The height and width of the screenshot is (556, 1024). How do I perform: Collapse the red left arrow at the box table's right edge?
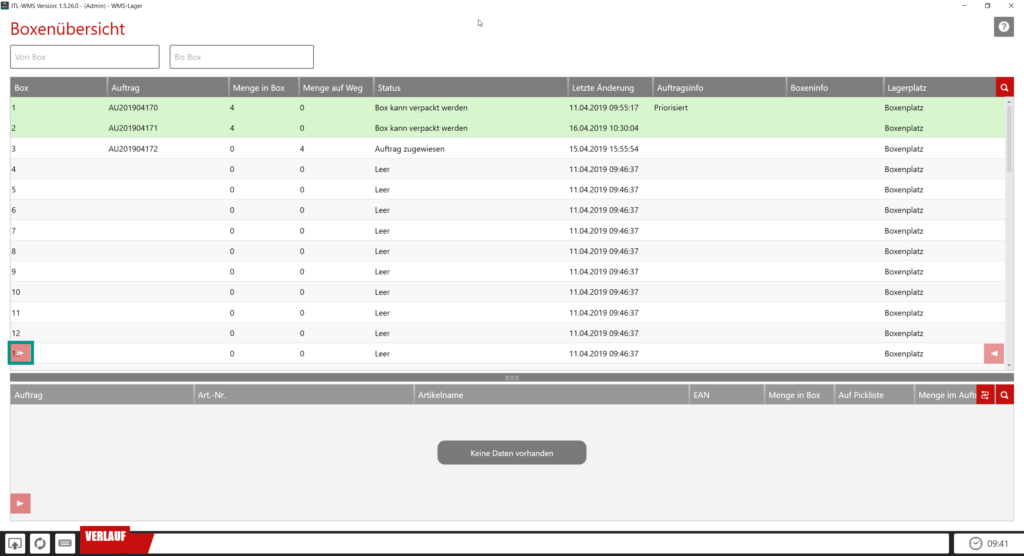coord(993,353)
